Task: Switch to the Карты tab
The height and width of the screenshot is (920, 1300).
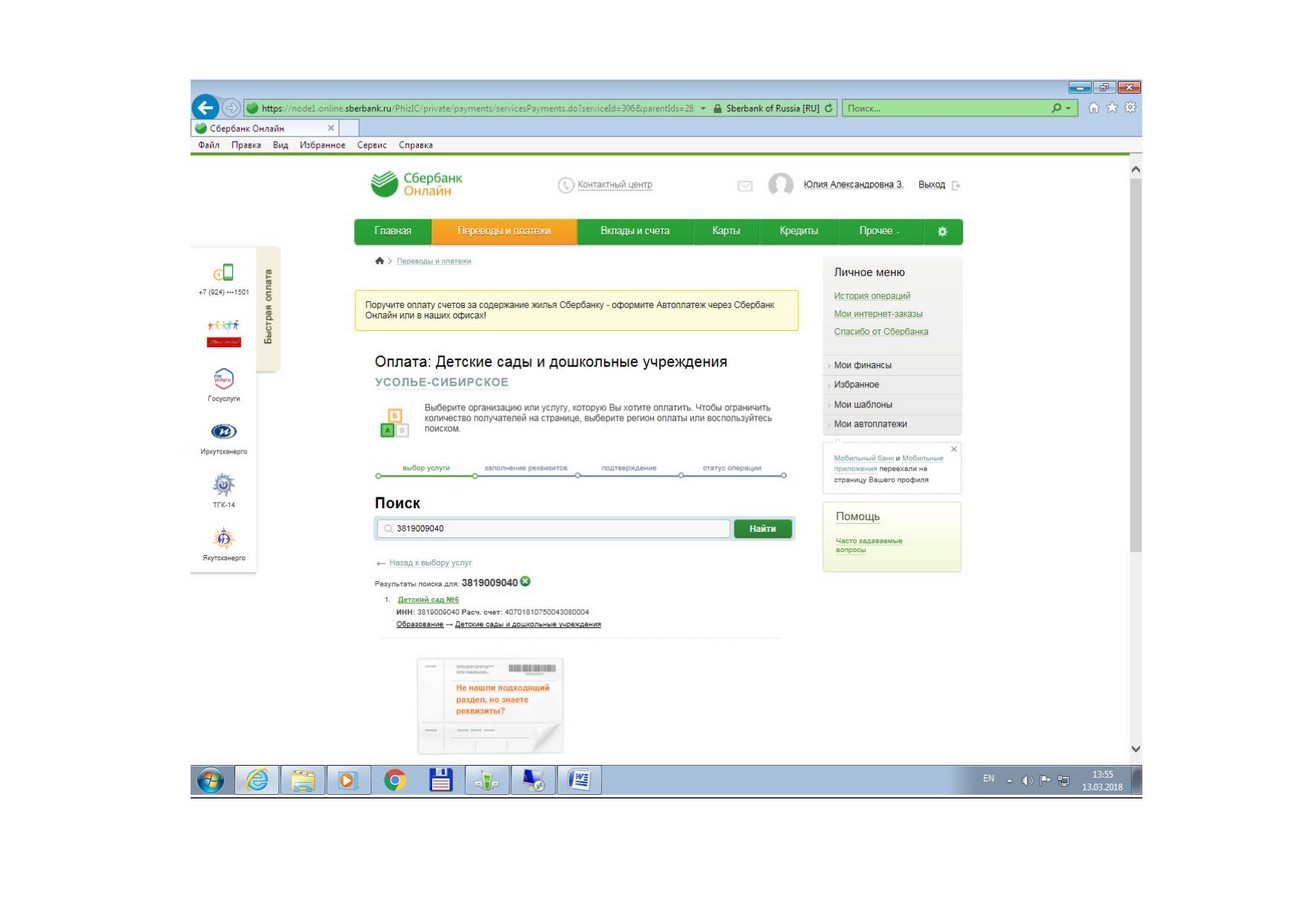Action: coord(726,231)
